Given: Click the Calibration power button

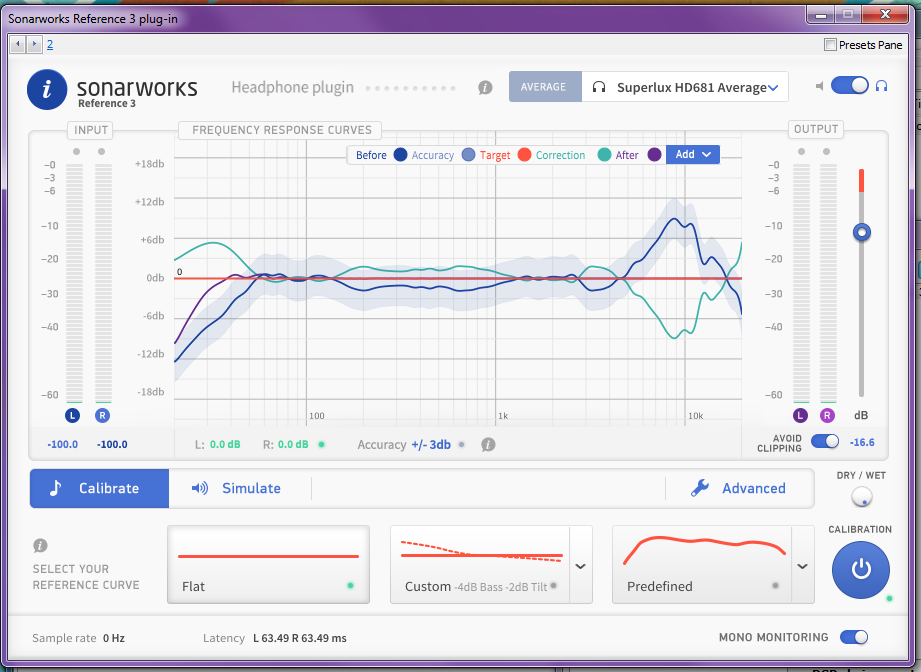Looking at the screenshot, I should pos(861,570).
